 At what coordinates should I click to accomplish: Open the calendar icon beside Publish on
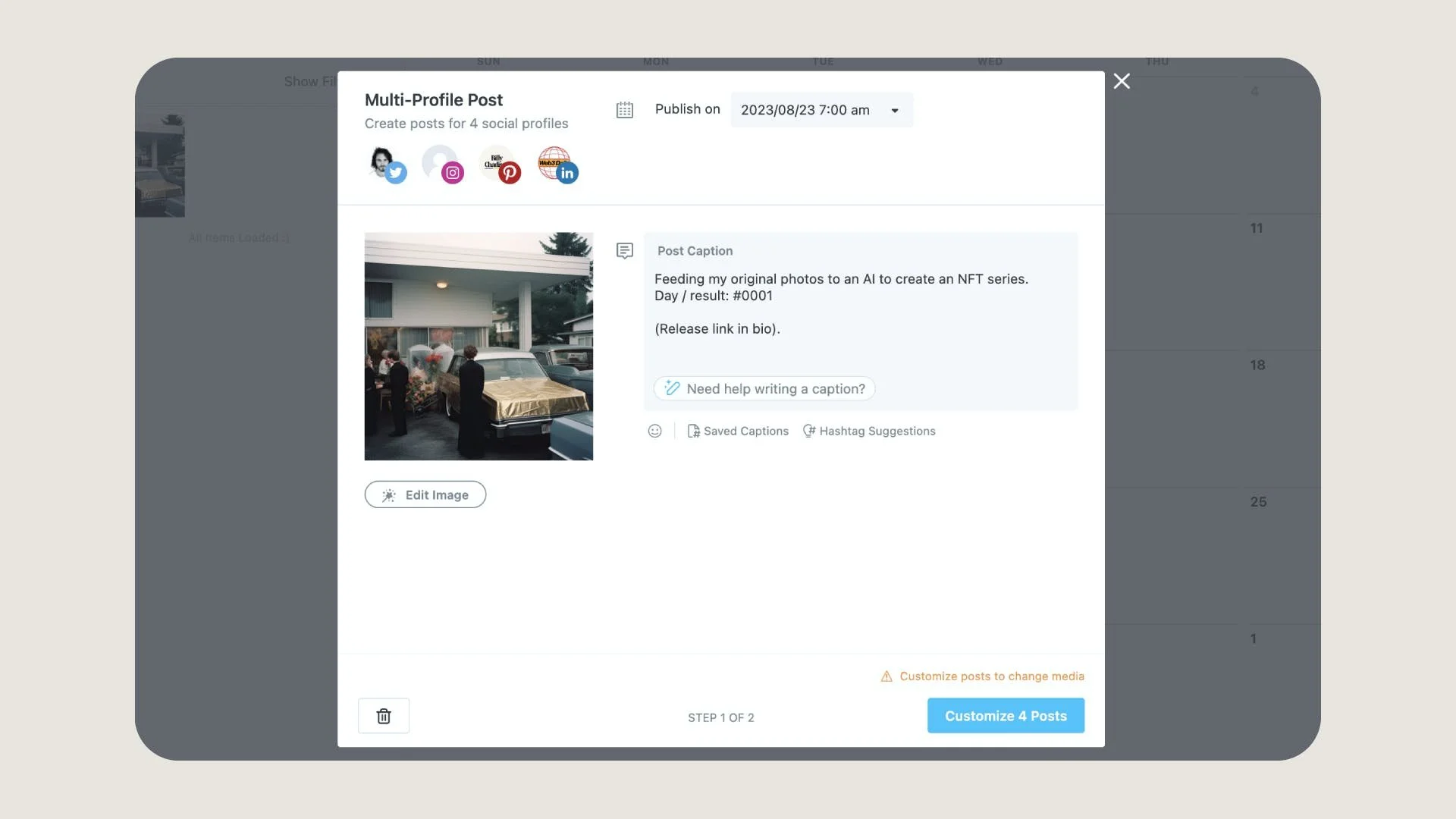click(624, 110)
